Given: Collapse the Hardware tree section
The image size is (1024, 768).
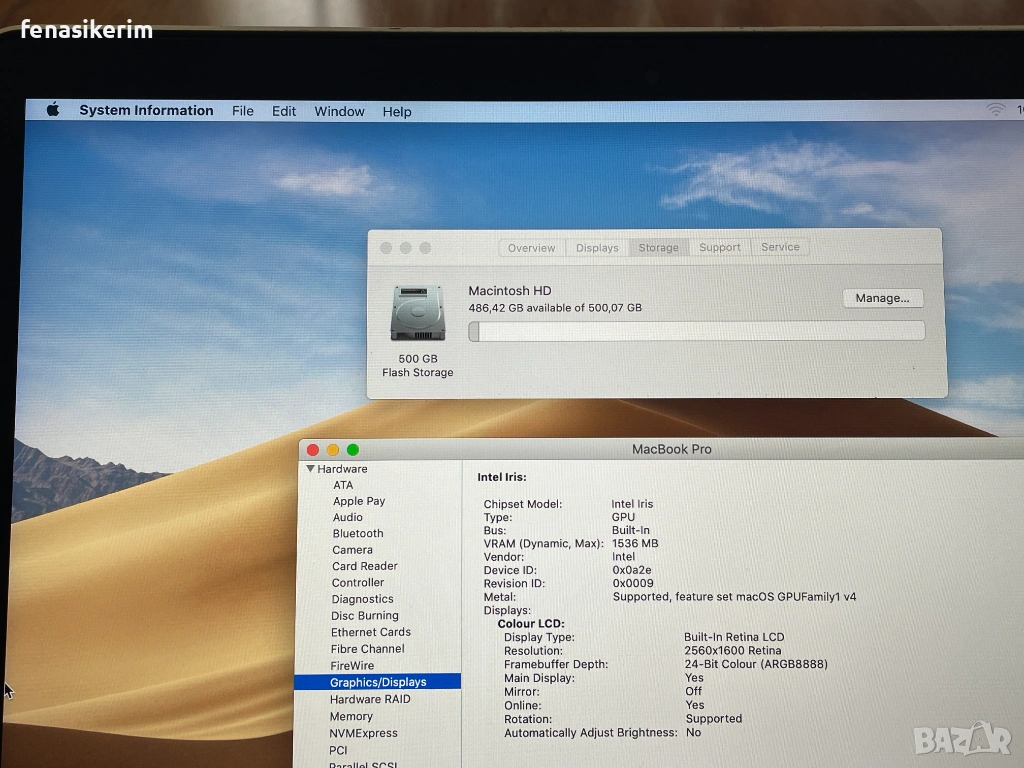Looking at the screenshot, I should tap(311, 469).
